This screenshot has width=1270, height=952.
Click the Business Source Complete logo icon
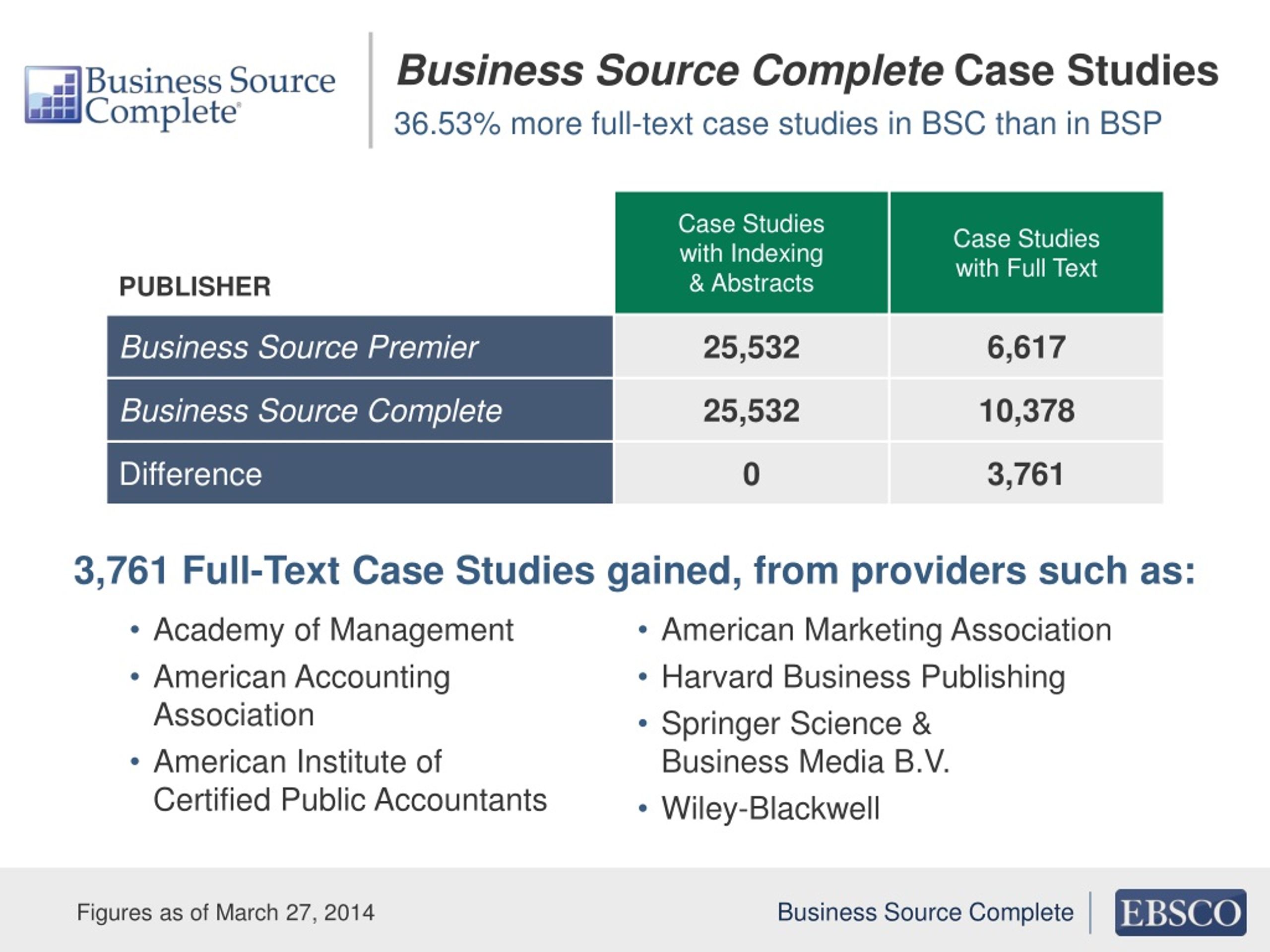click(53, 95)
